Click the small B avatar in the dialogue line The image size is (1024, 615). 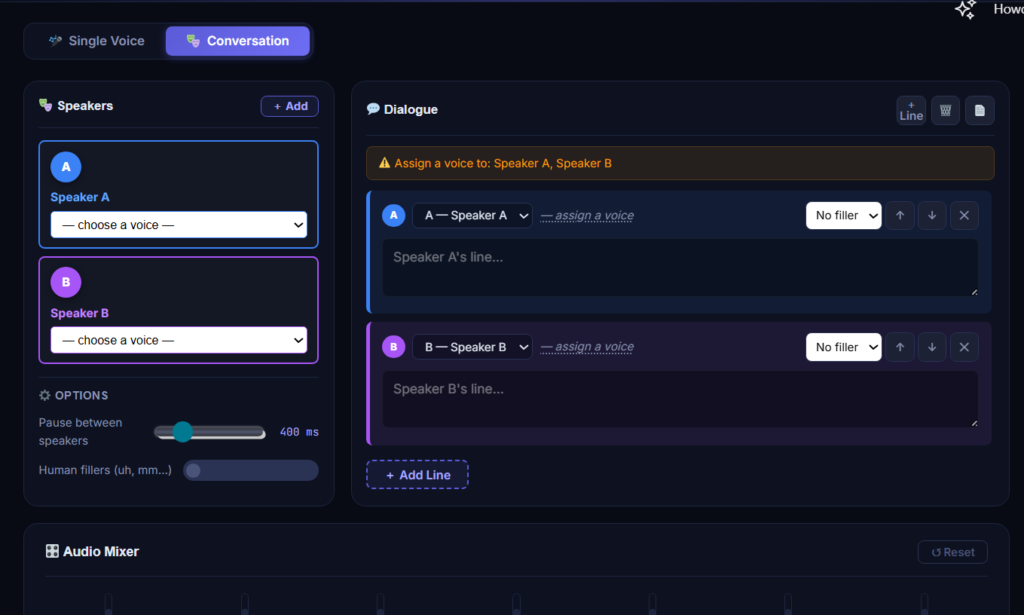[x=394, y=347]
